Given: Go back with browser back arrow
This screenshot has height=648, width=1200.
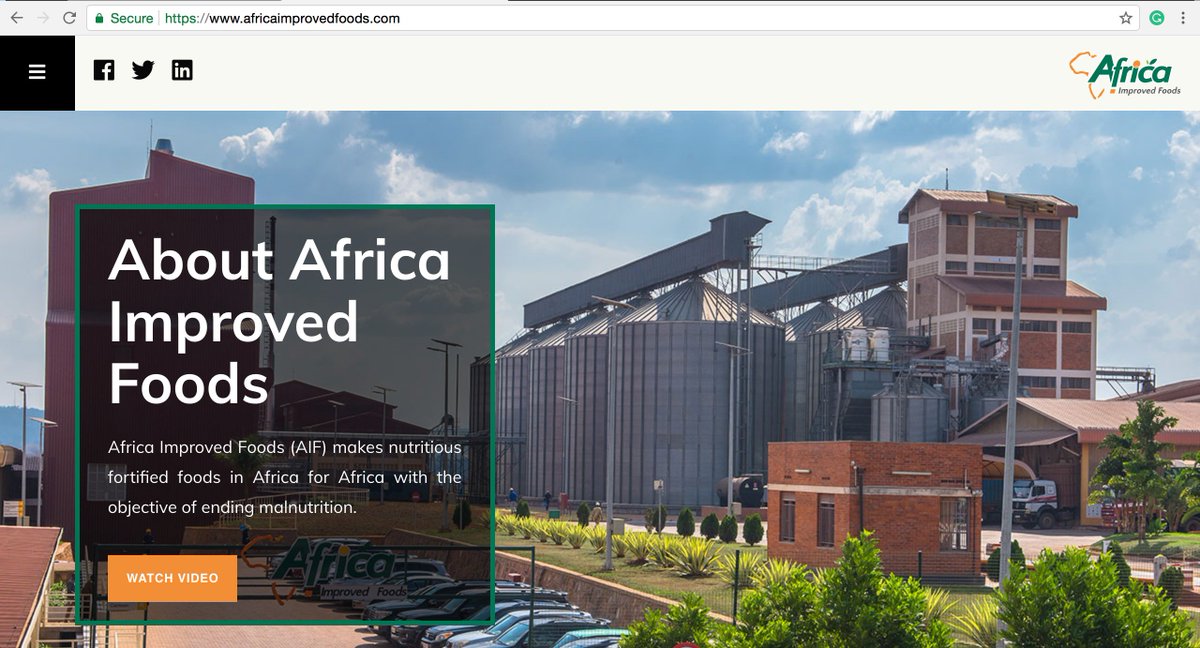Looking at the screenshot, I should tap(17, 18).
